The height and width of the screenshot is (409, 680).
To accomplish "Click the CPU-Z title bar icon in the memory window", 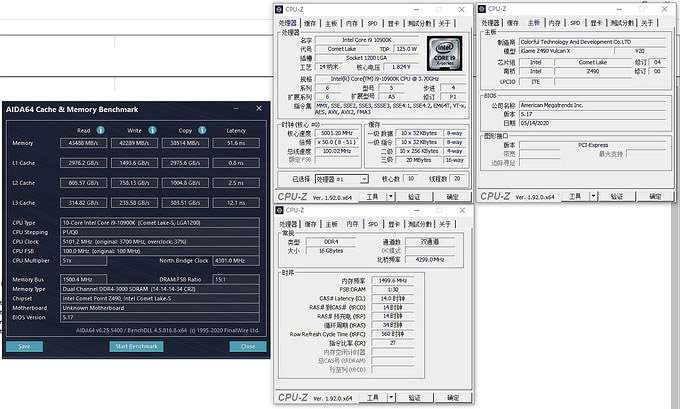I will pos(282,211).
